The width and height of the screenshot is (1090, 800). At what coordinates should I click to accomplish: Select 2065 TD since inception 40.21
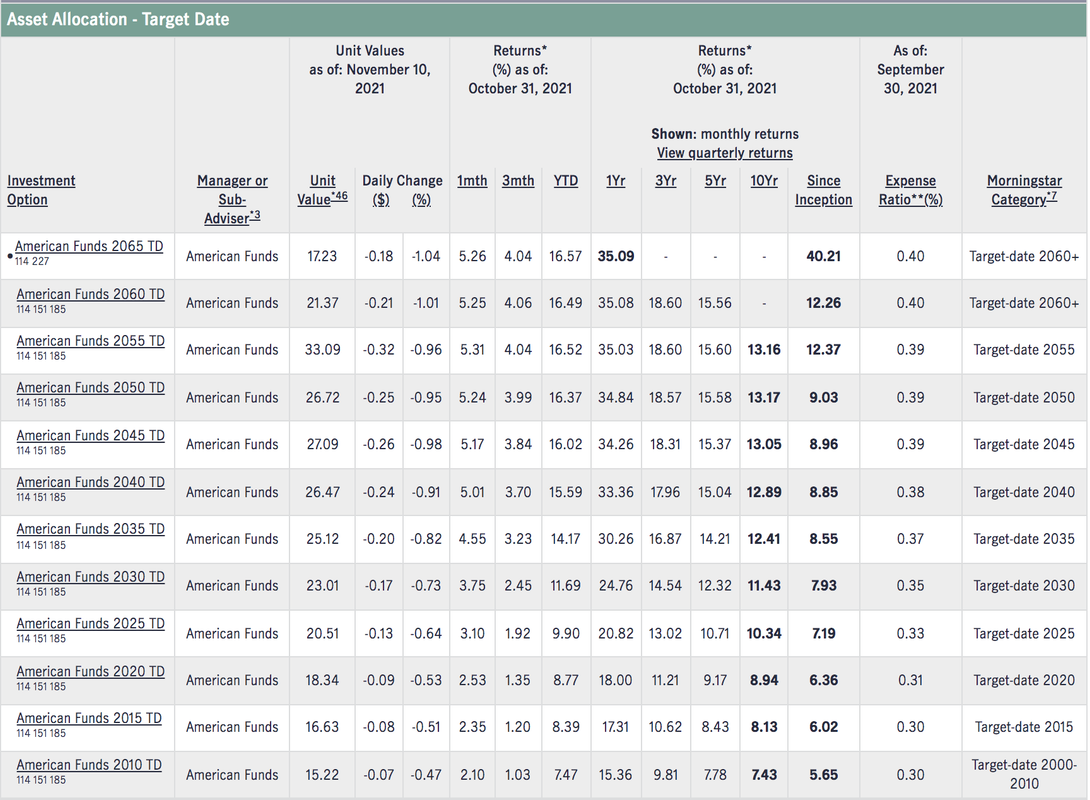pos(824,256)
